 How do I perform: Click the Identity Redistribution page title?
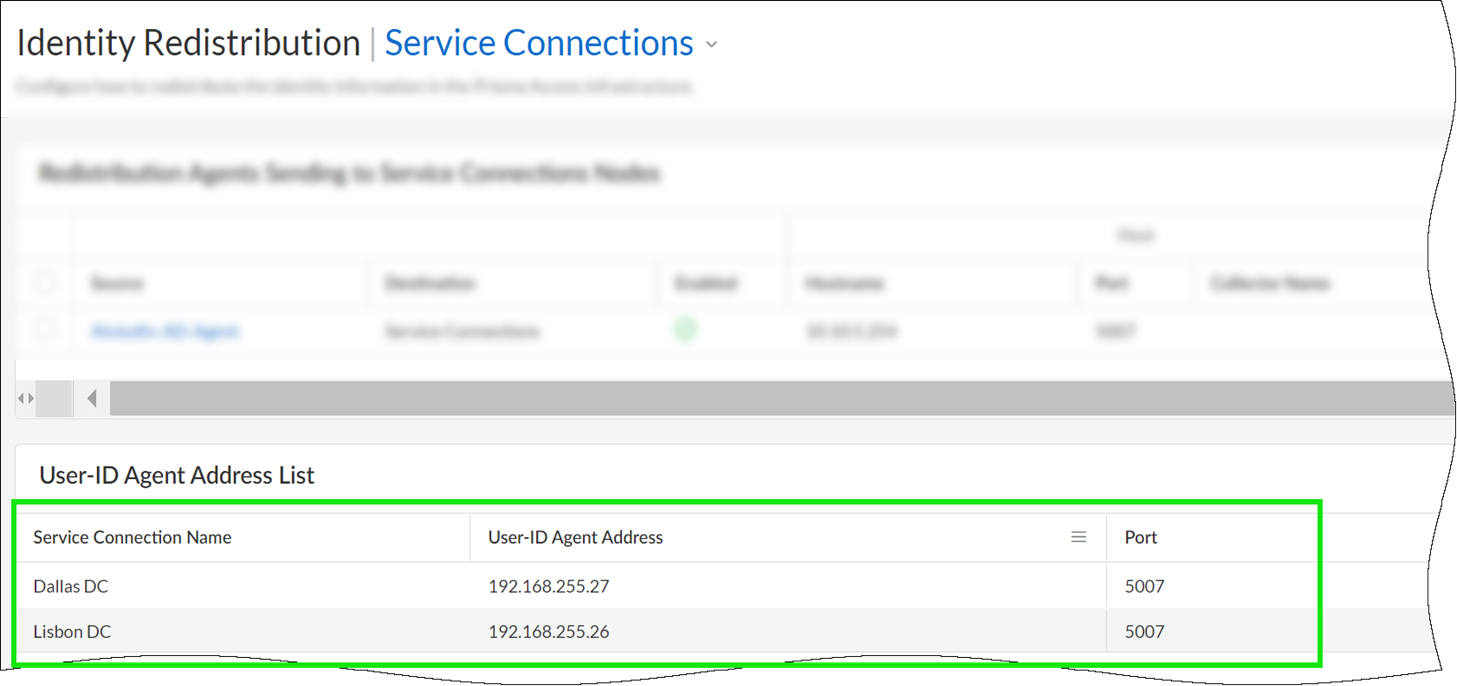tap(188, 44)
